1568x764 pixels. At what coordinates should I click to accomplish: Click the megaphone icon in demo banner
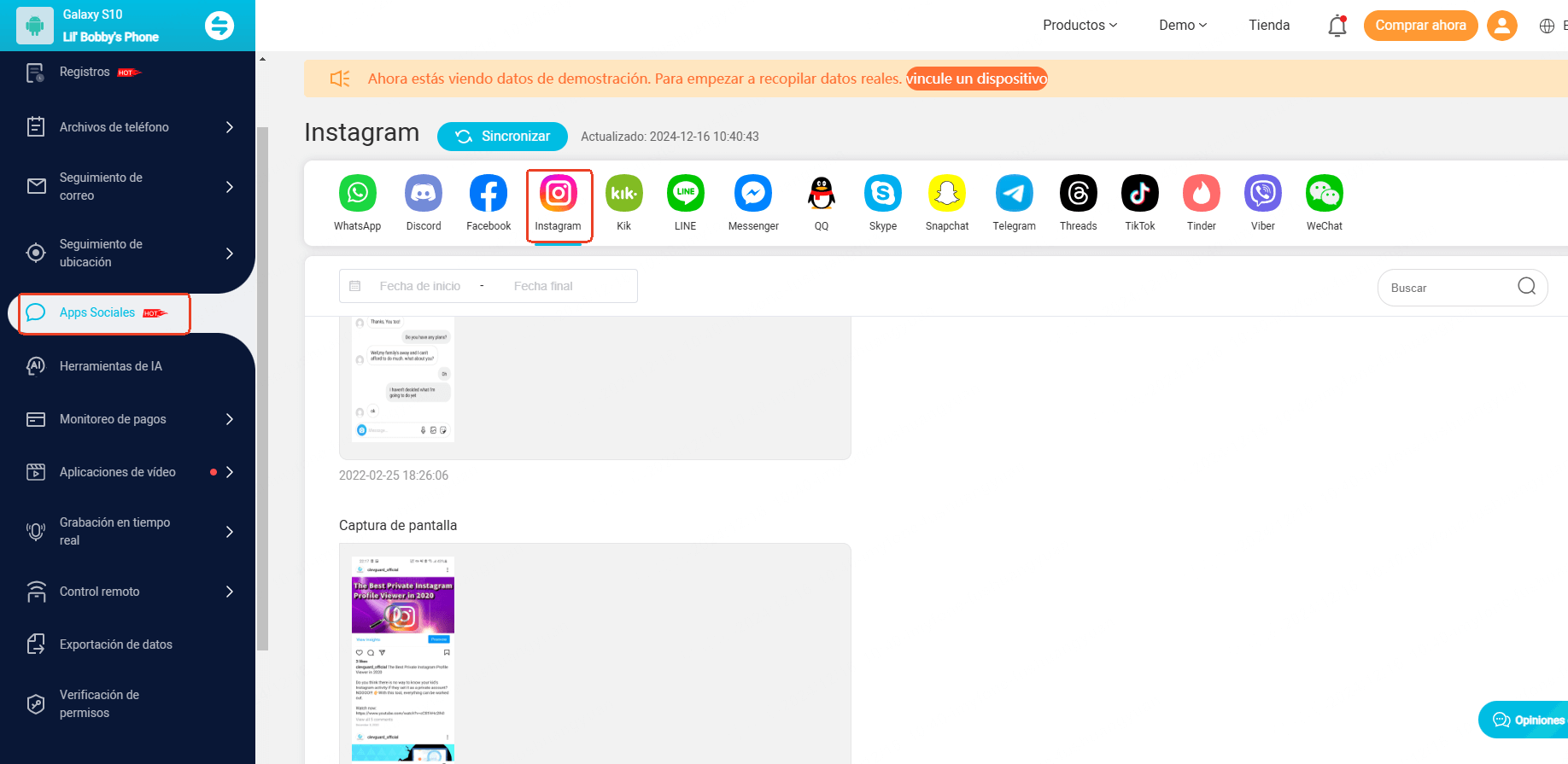(x=340, y=79)
